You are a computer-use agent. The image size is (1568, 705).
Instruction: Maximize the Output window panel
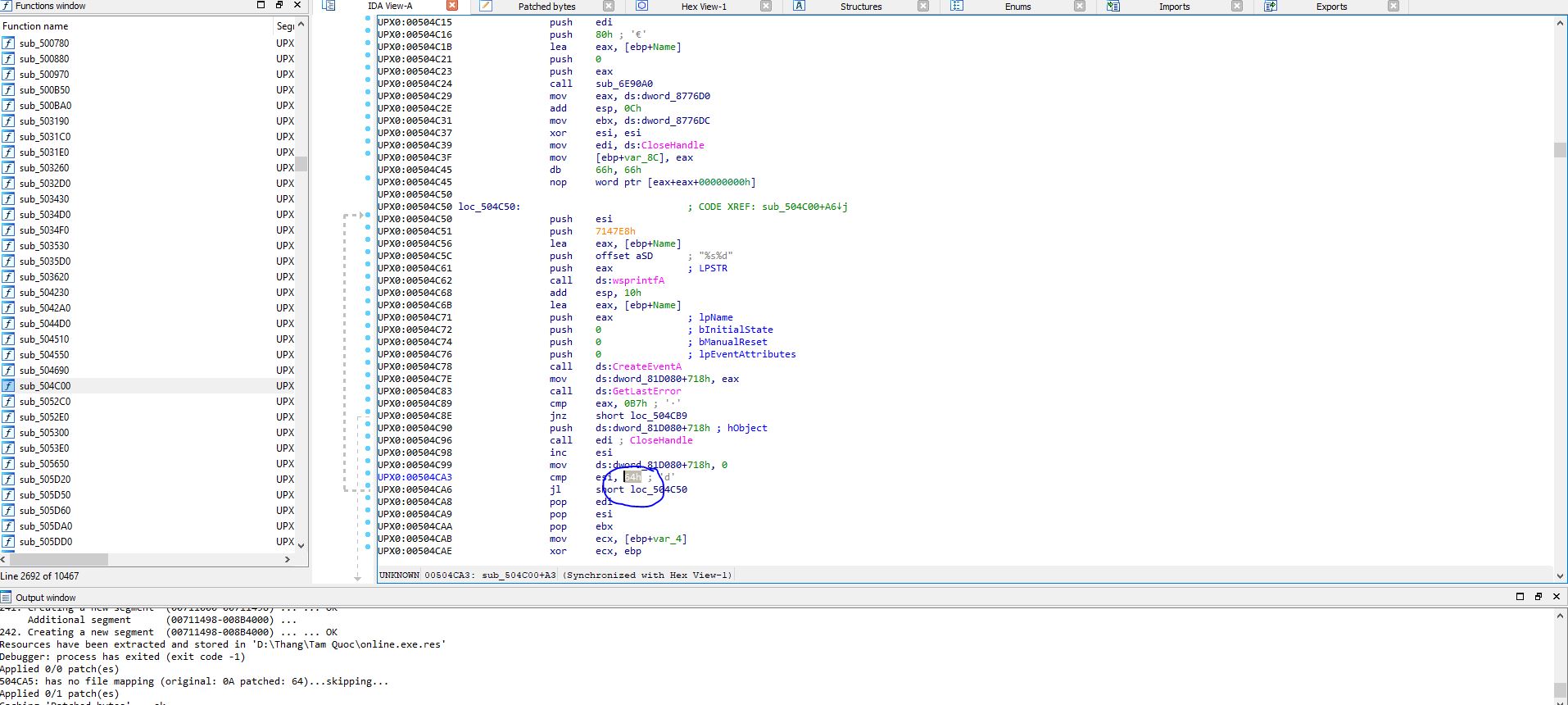[1520, 597]
